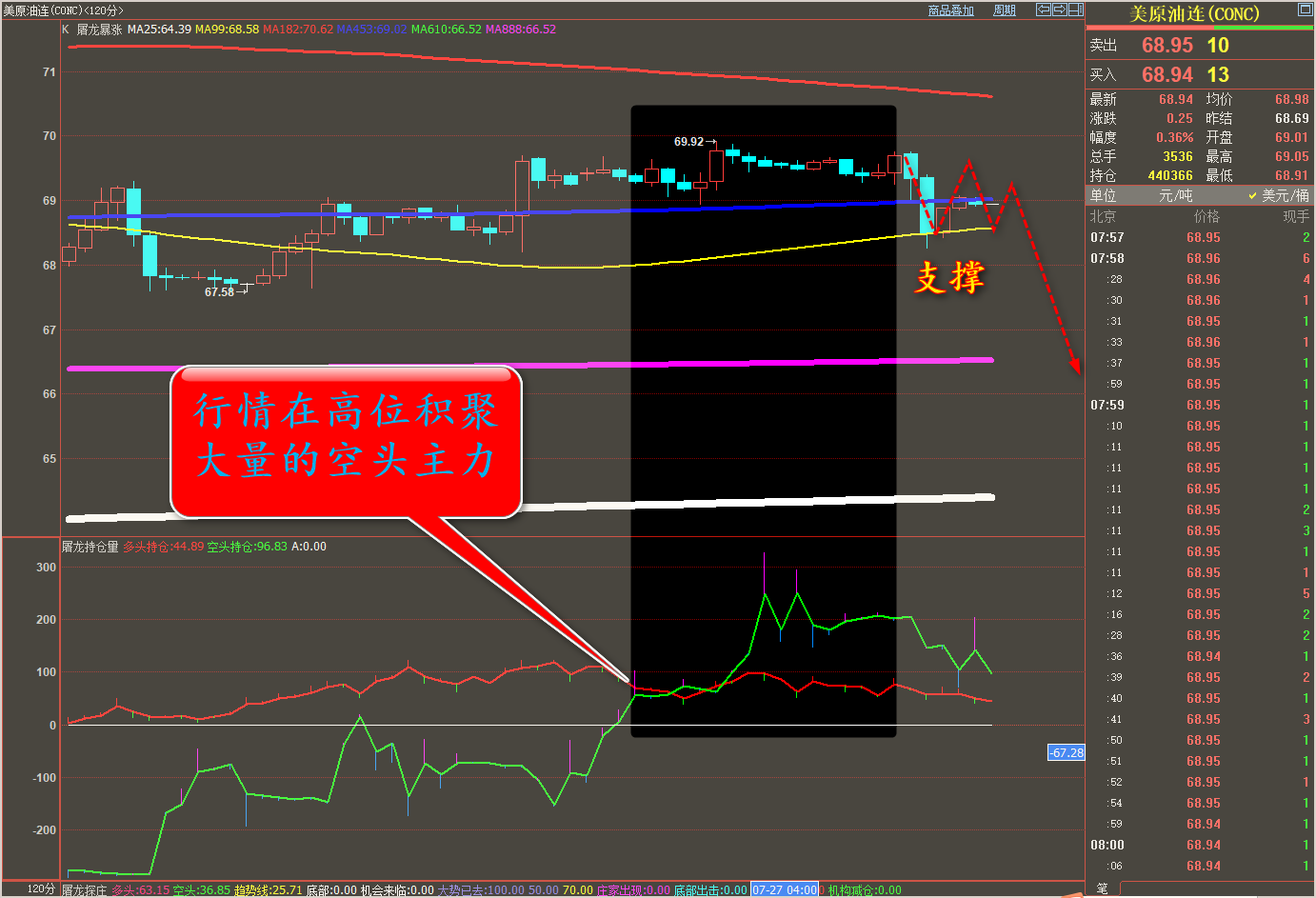
Task: Click the MA888:66.52 indicator label
Action: click(521, 30)
